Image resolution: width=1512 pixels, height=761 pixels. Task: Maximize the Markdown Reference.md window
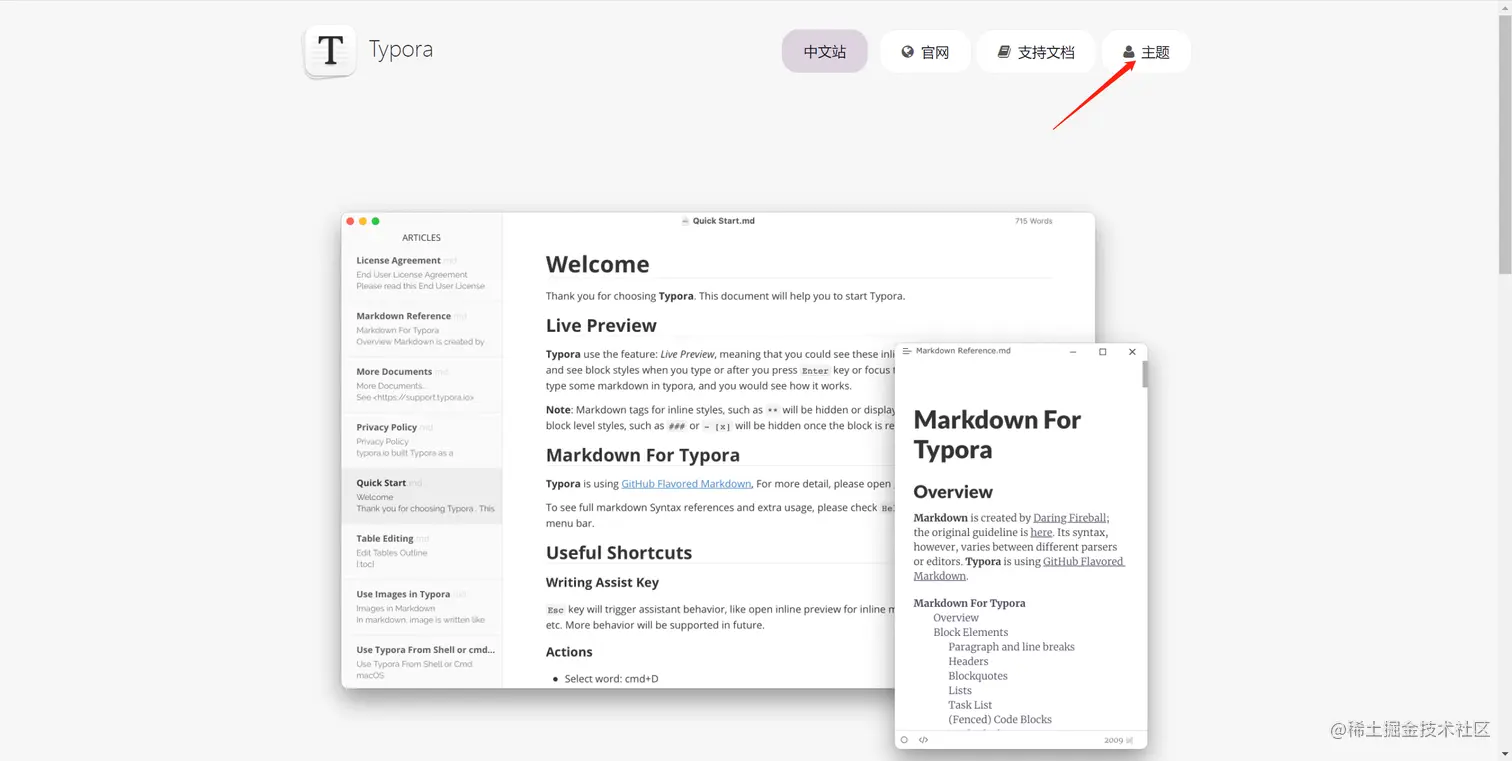click(1103, 352)
